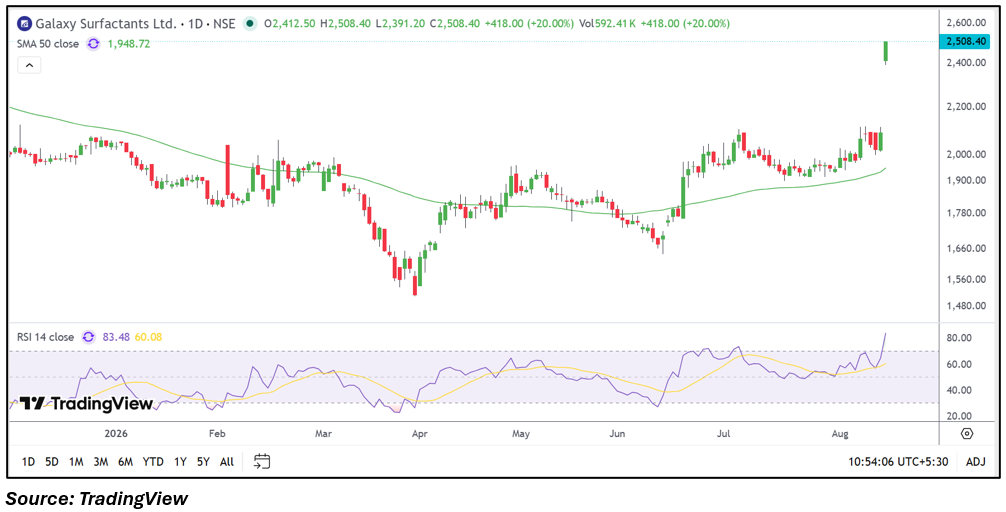Select the 1D time range
Screen dimensions: 1006x512
[28, 461]
